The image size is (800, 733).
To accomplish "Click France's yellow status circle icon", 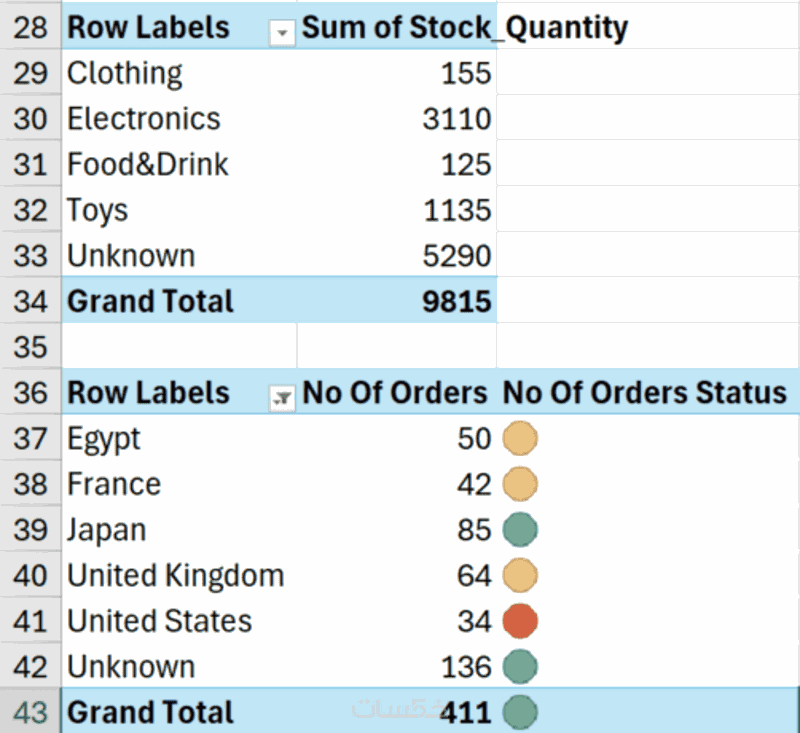I will click(520, 484).
